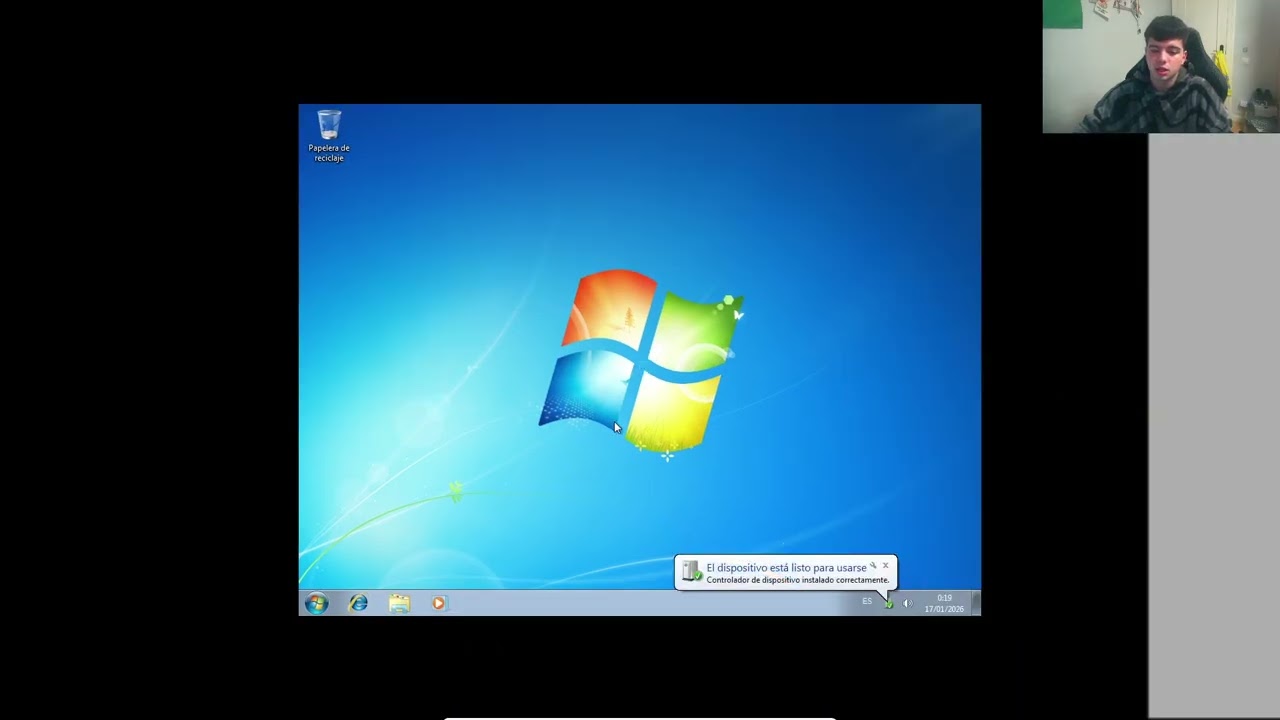This screenshot has height=720, width=1280.
Task: Click the Show desktop strip beside the clock
Action: point(976,603)
